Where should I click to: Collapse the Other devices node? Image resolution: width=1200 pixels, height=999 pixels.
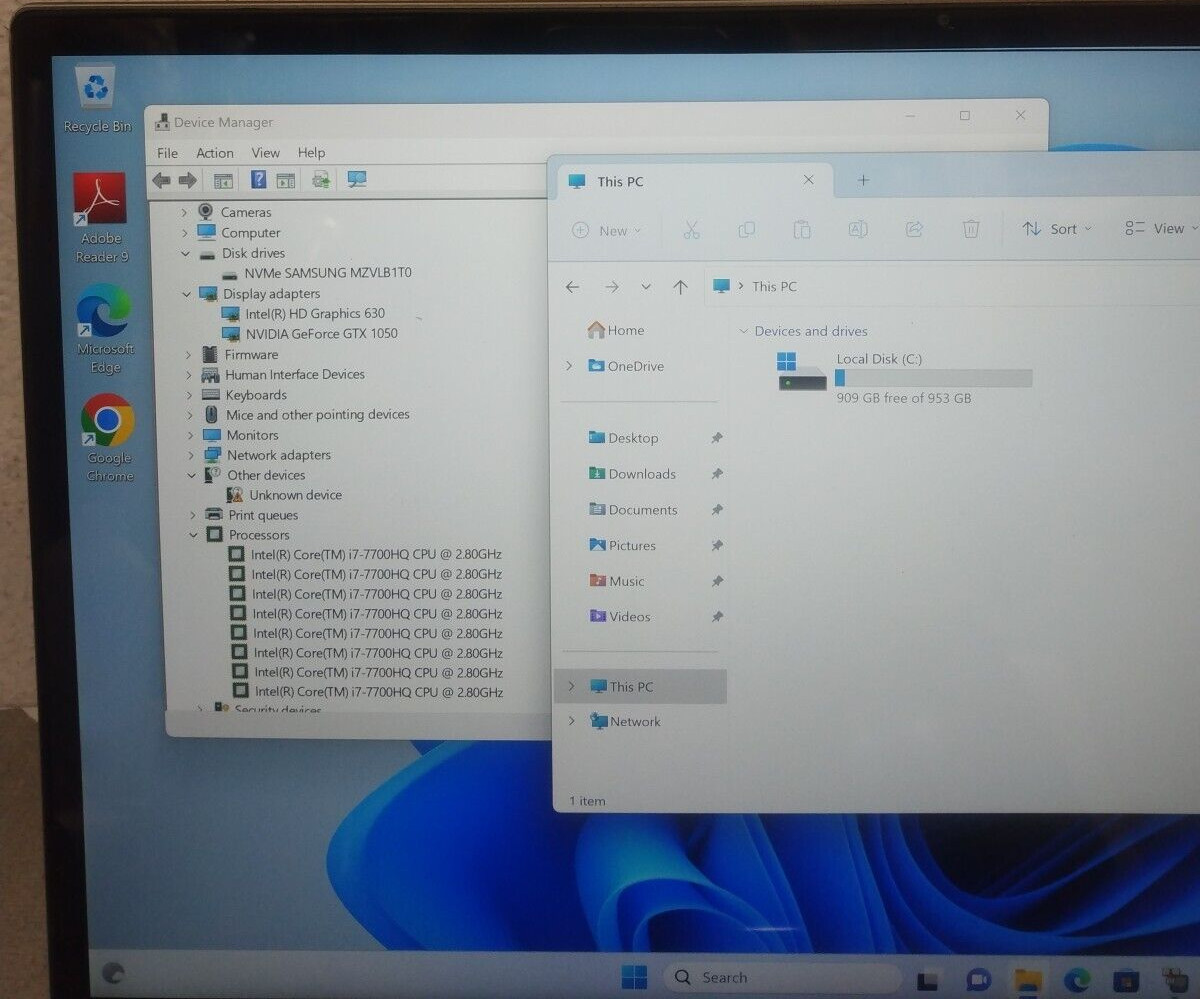tap(191, 475)
